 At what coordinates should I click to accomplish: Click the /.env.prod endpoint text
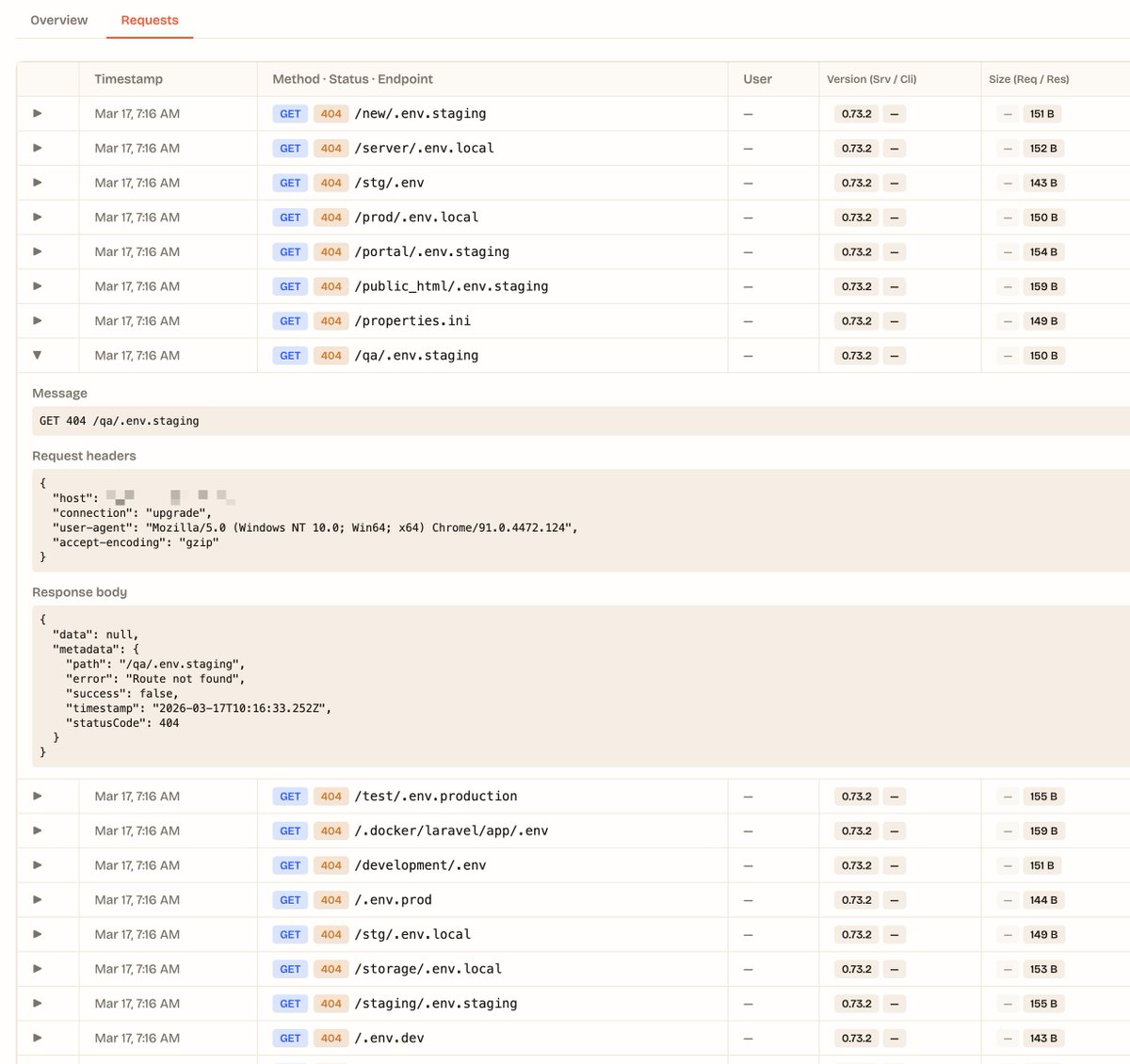pos(393,899)
